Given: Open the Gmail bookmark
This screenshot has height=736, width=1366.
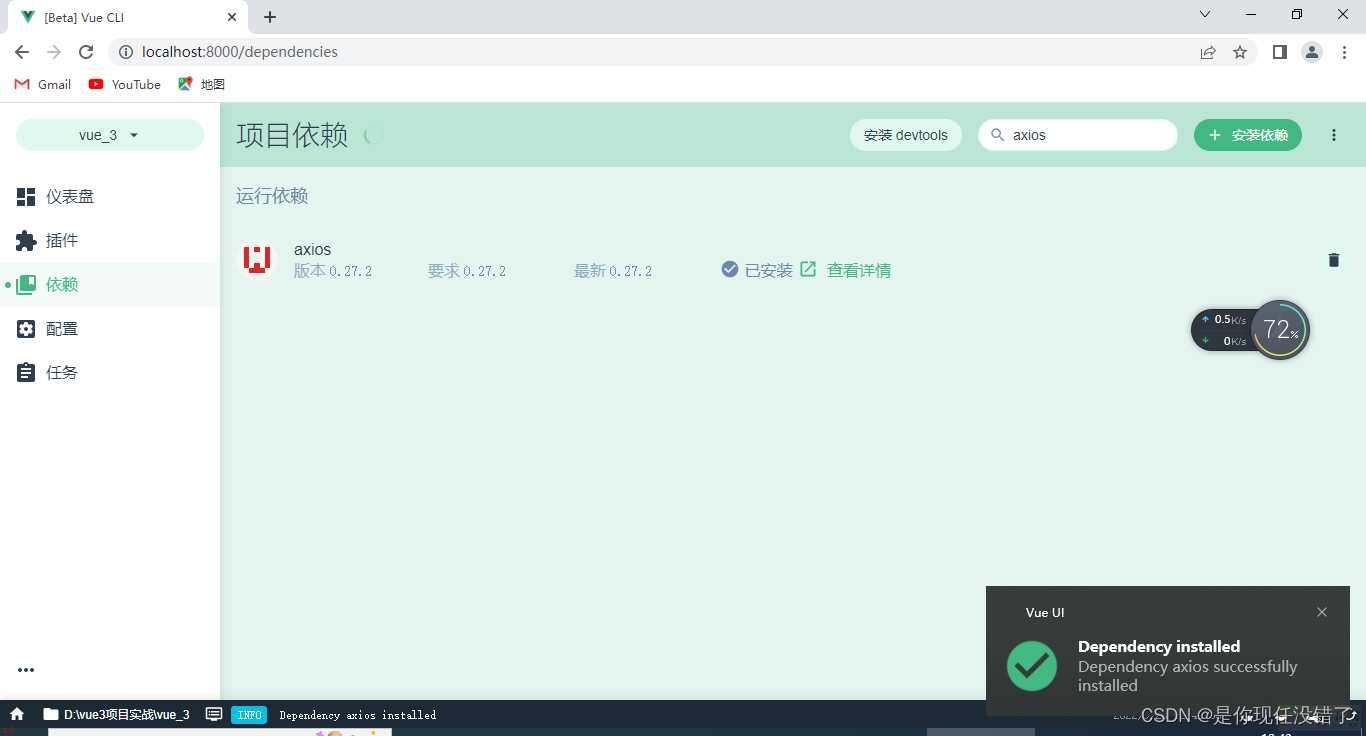Looking at the screenshot, I should 42,85.
